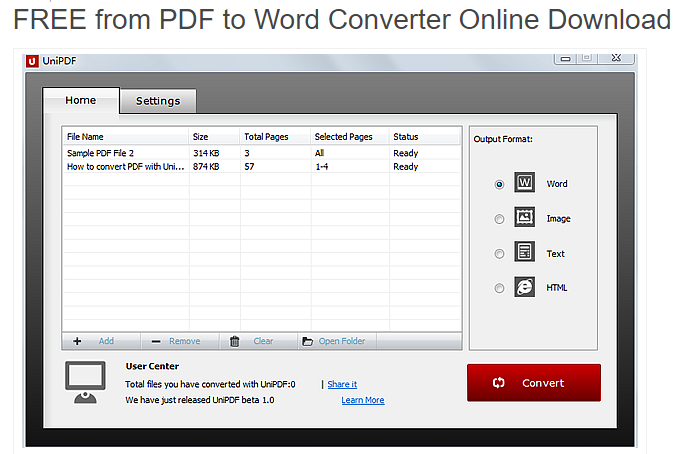Open the Share it link
The image size is (683, 454).
coord(342,384)
